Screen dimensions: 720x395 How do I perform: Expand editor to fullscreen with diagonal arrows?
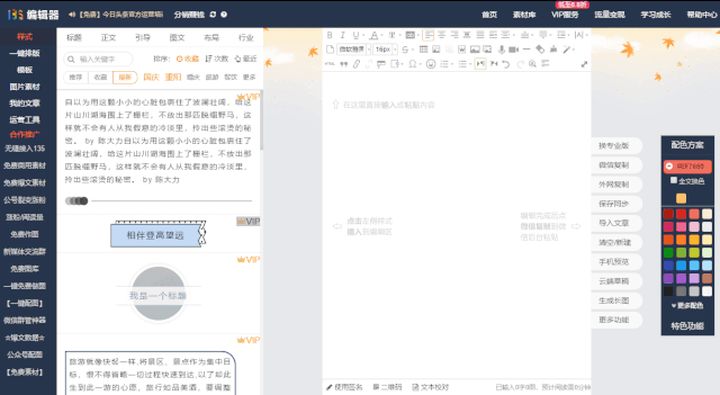[x=584, y=64]
